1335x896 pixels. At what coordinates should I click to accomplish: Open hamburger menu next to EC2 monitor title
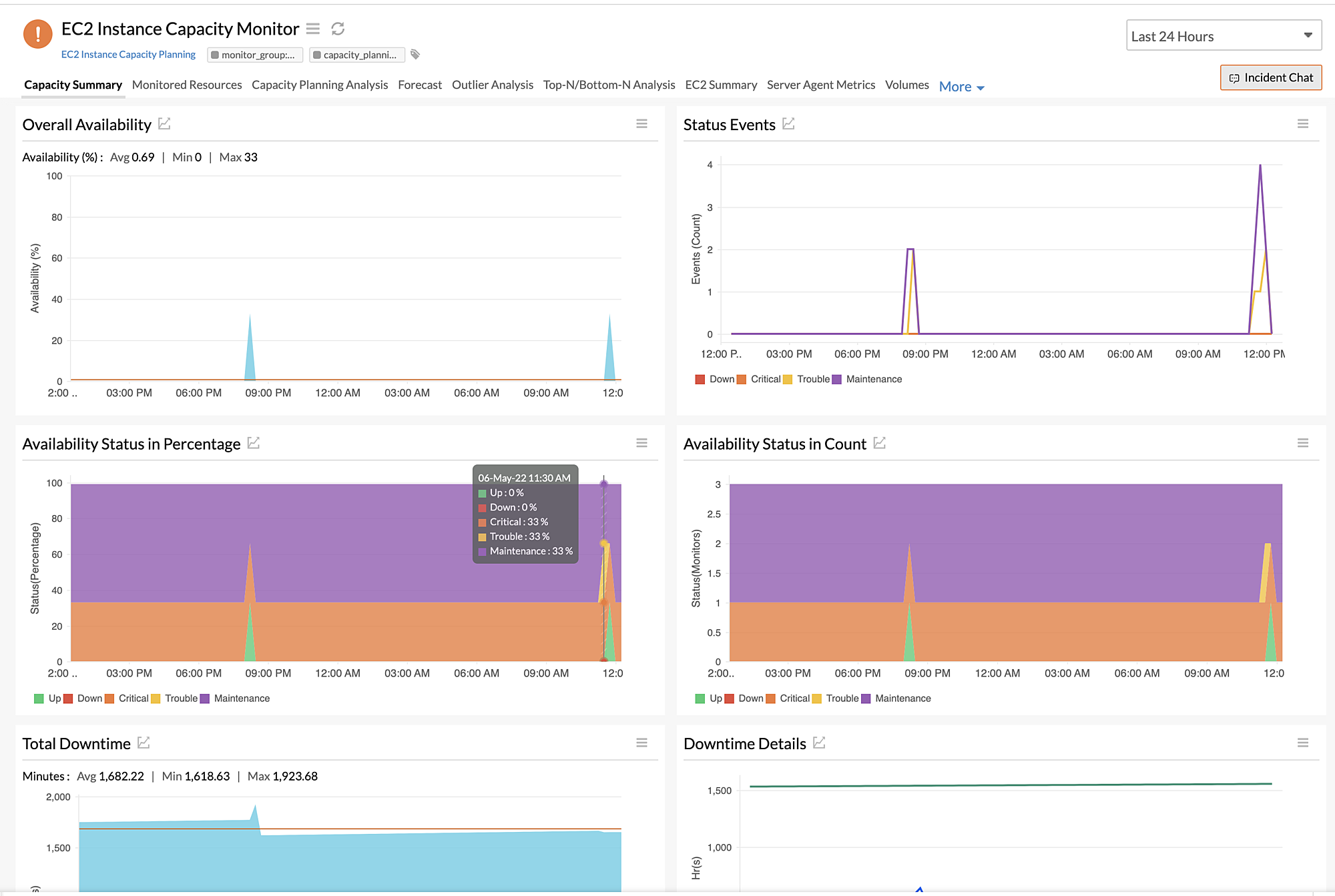[x=313, y=29]
